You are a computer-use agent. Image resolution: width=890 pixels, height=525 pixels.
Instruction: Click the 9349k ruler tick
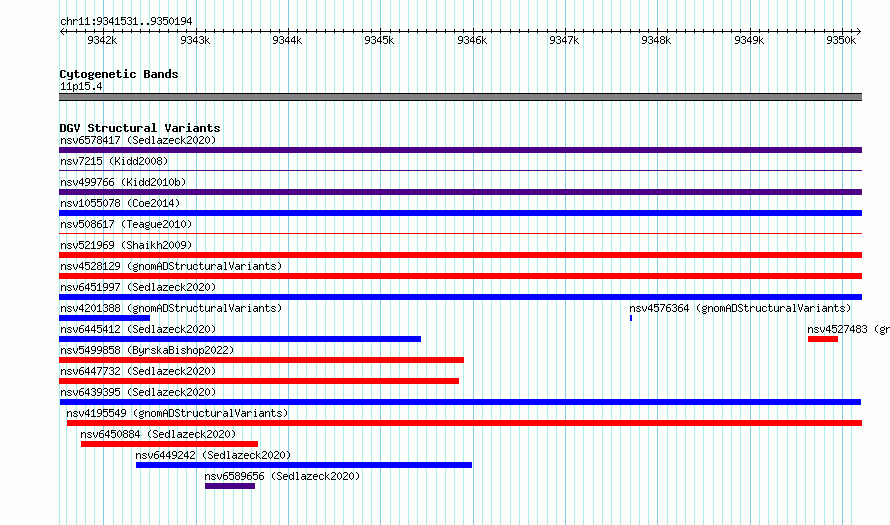coord(749,40)
